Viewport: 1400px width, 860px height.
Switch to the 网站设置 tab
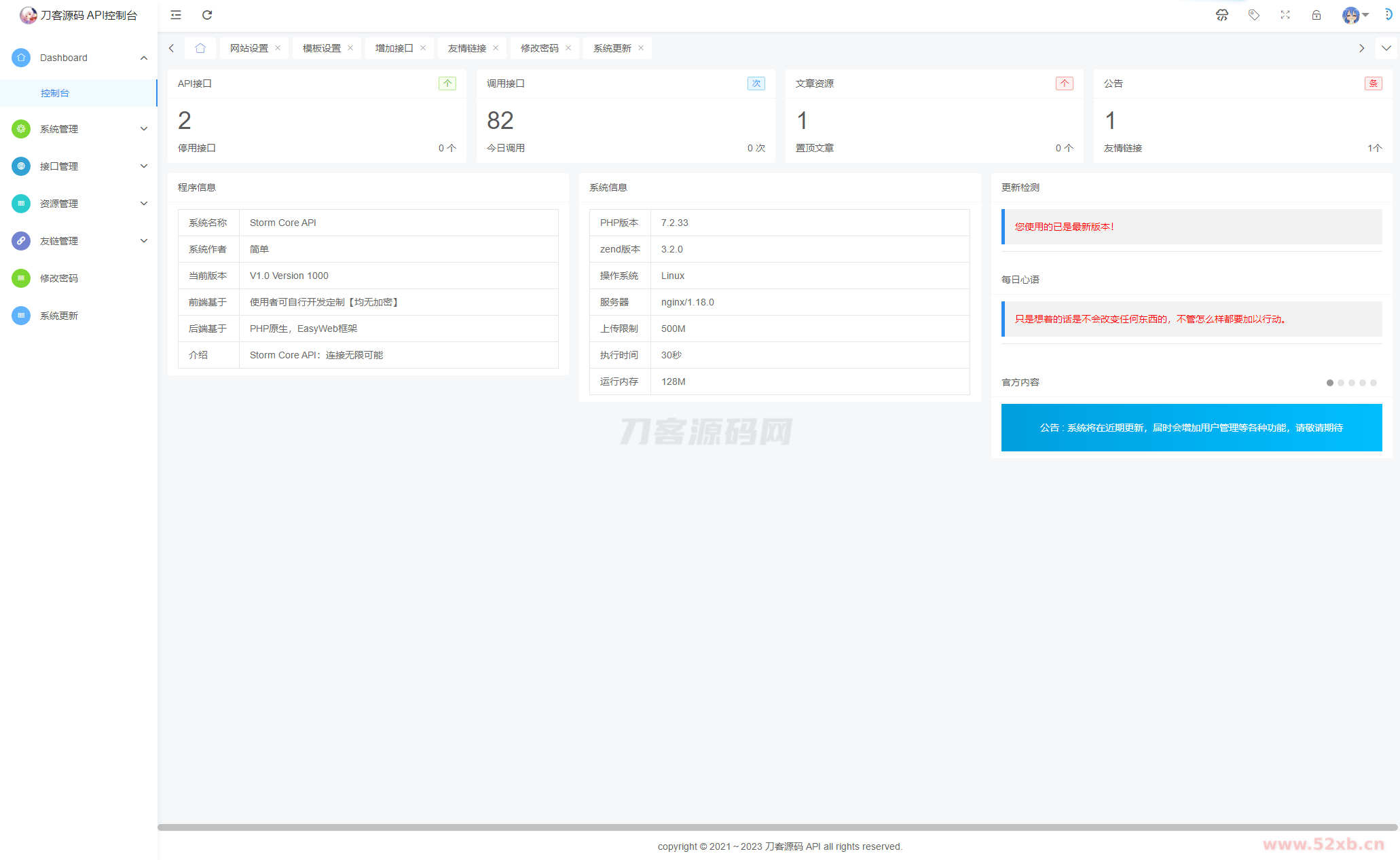click(x=248, y=48)
